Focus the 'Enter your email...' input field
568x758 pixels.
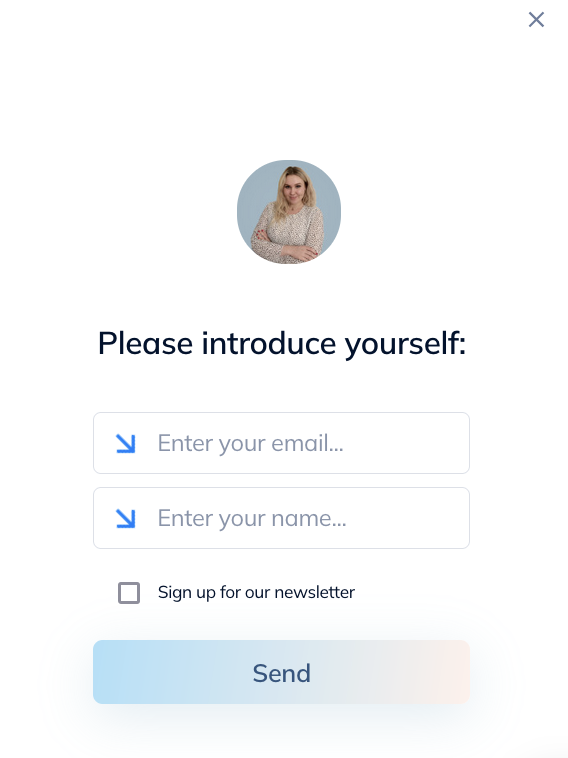point(281,443)
